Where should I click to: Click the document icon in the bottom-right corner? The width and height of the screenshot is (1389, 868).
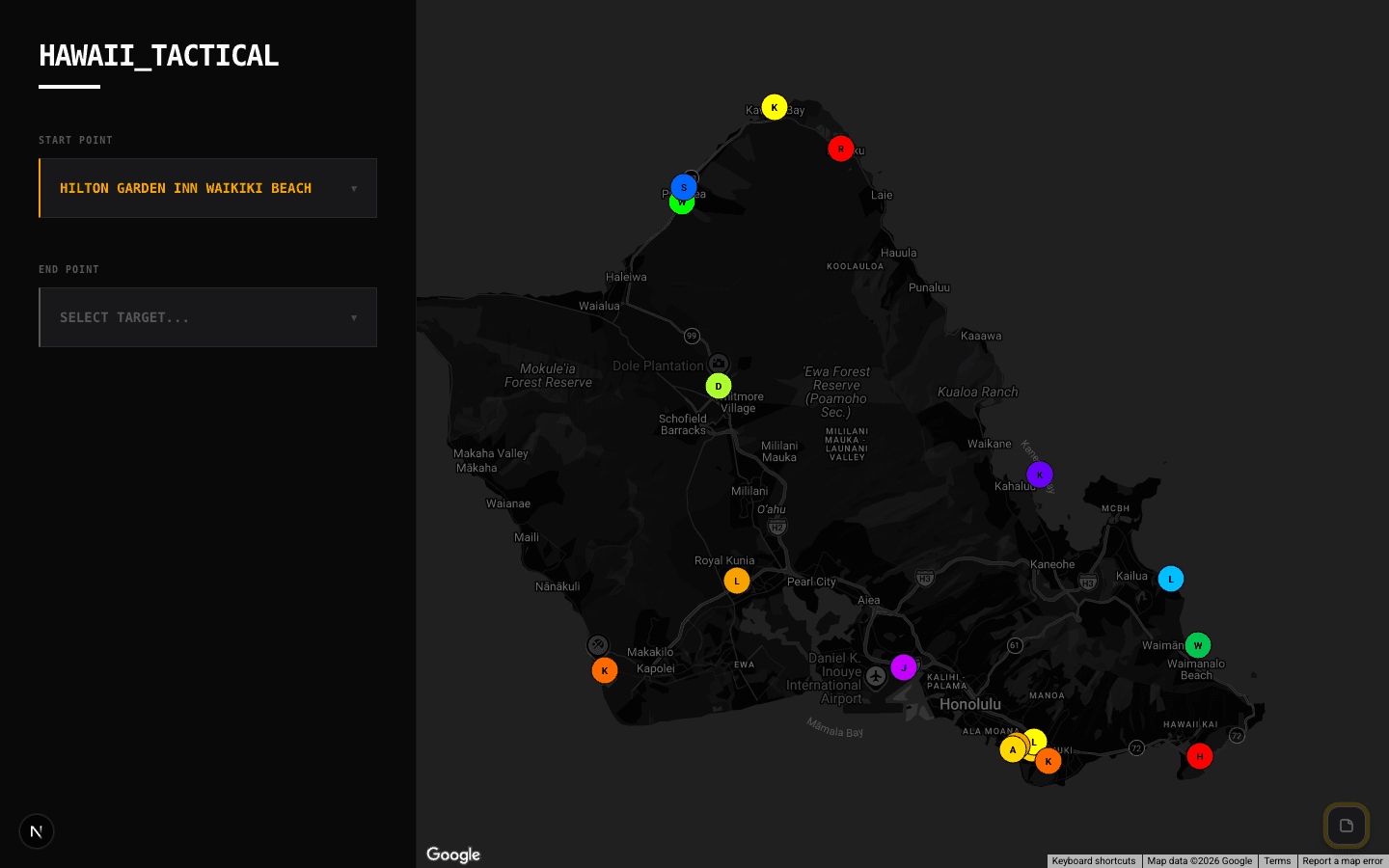pos(1347,826)
